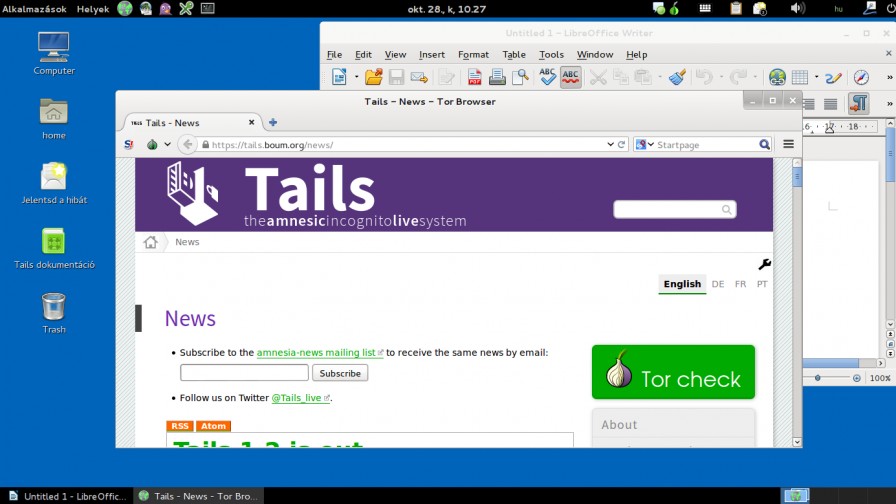
Task: Click the green Tor check button
Action: click(673, 372)
